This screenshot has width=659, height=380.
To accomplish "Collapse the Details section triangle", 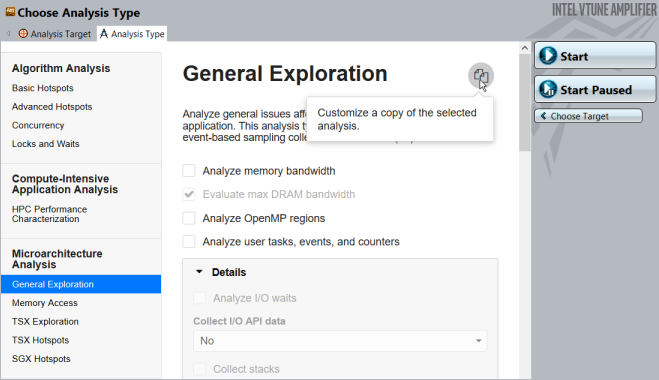I will tap(199, 272).
